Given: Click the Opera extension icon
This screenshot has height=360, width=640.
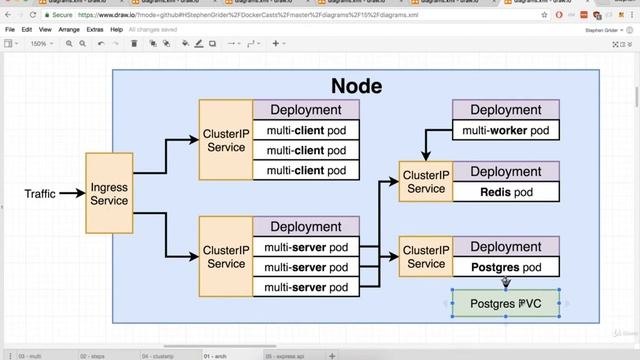Looking at the screenshot, I should coord(559,15).
